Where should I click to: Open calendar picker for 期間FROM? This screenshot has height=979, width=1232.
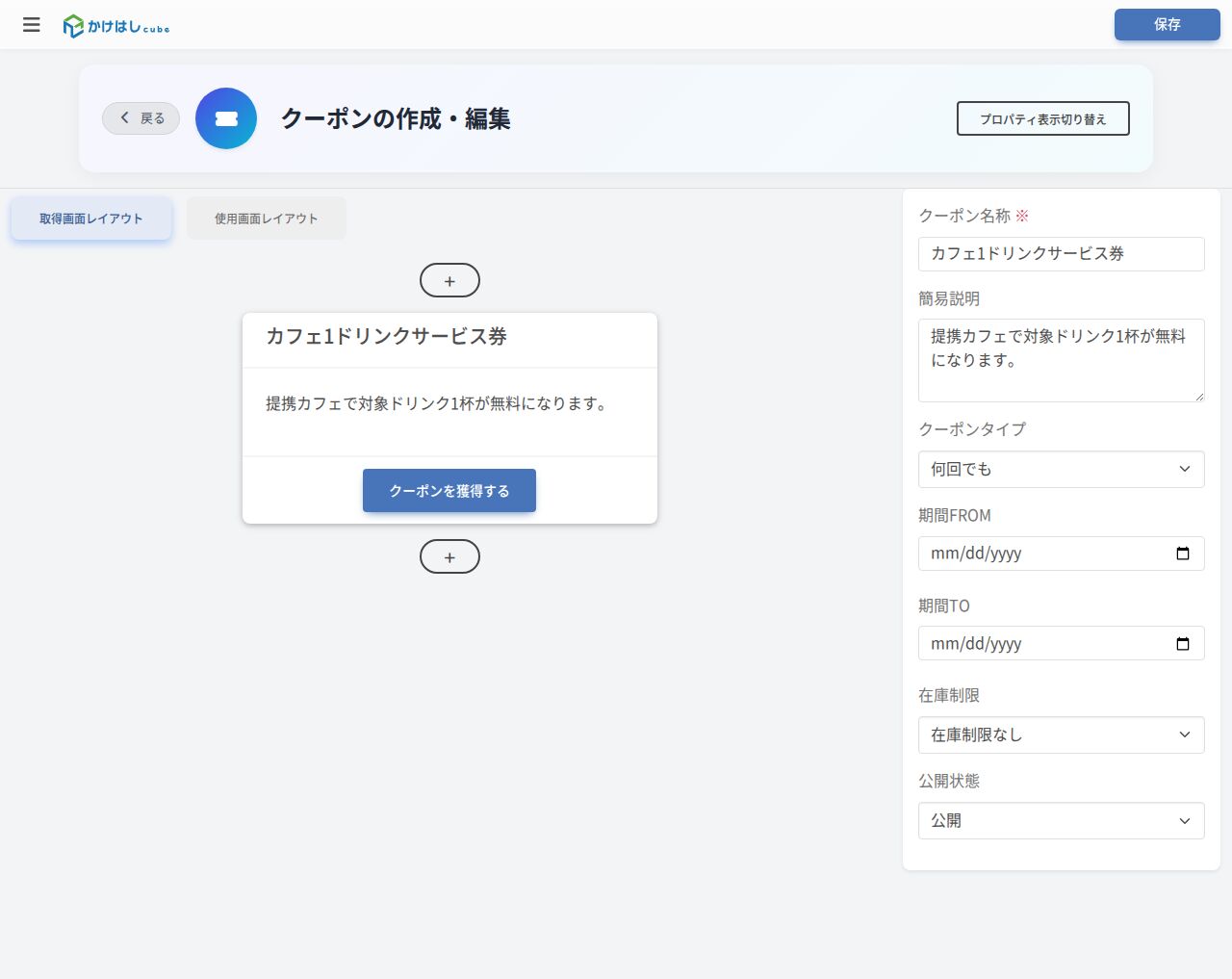coord(1183,554)
